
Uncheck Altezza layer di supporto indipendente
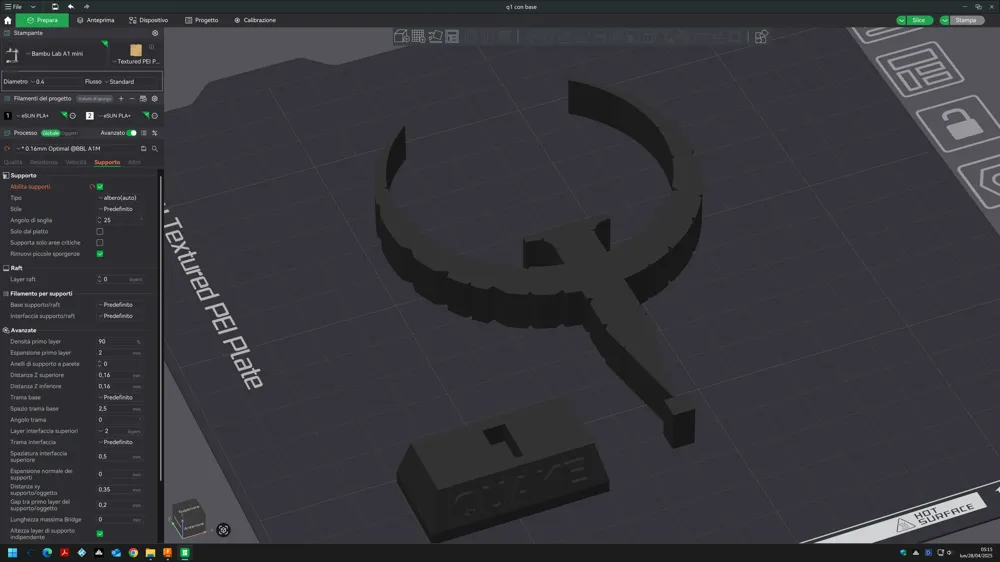pos(100,534)
